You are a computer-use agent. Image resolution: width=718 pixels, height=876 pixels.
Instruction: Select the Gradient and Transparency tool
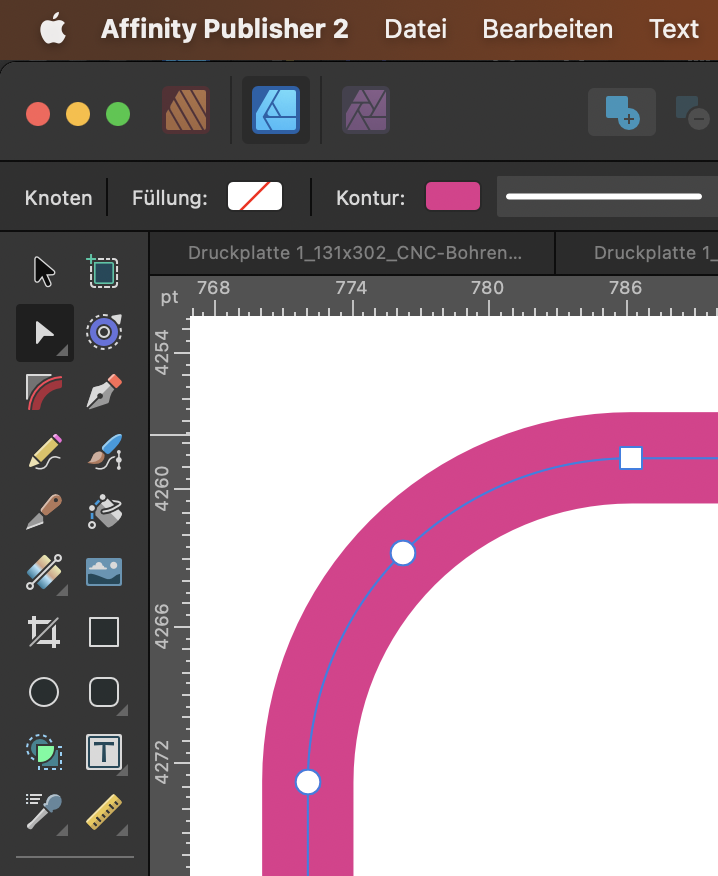[44, 572]
